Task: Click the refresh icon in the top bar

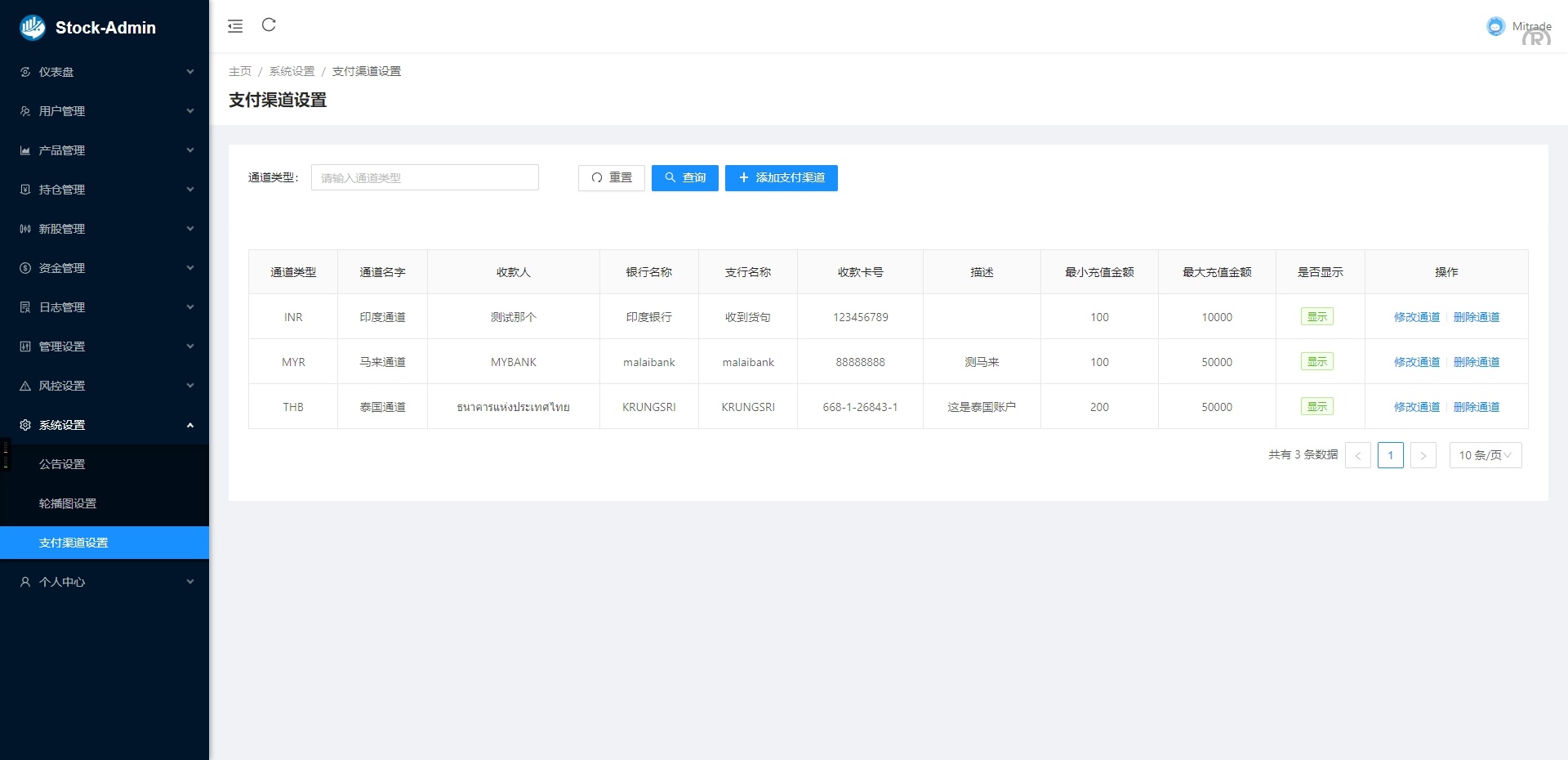Action: (x=269, y=25)
